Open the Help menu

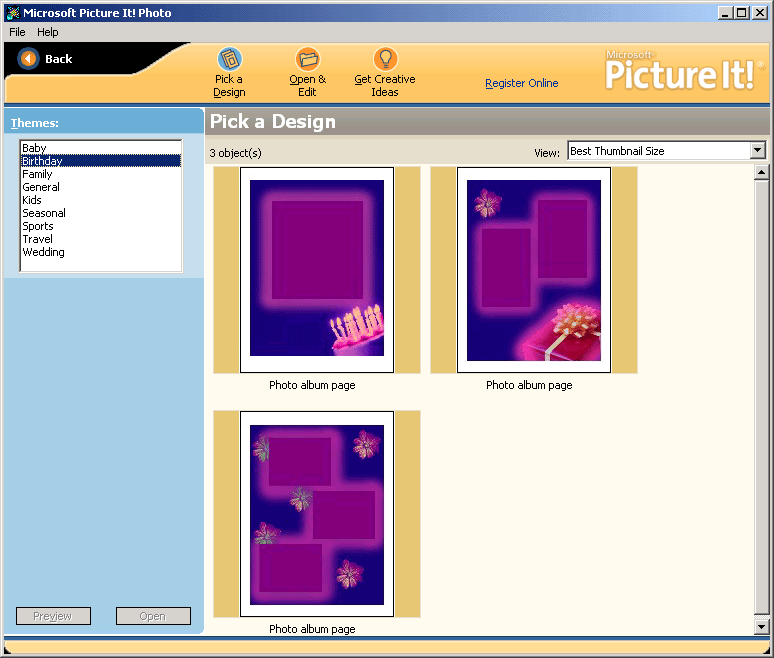tap(48, 32)
